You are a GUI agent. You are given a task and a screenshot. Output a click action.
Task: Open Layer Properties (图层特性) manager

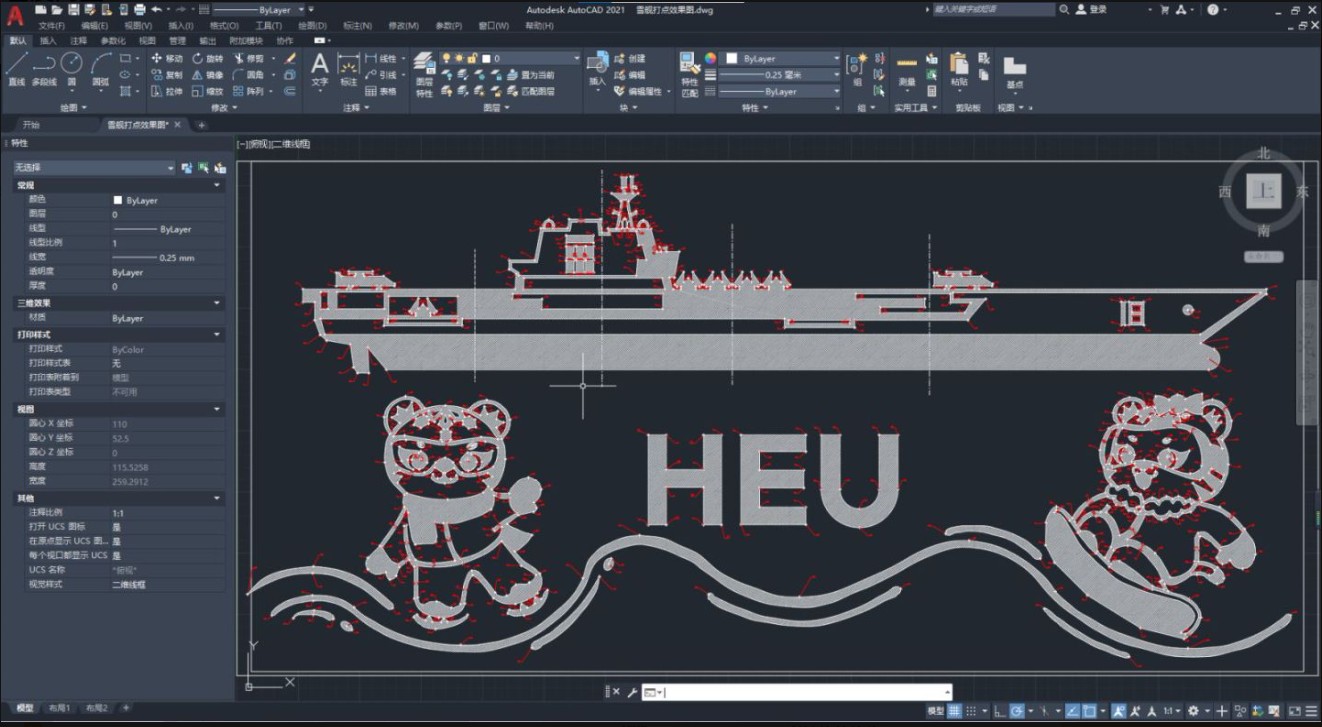point(424,74)
